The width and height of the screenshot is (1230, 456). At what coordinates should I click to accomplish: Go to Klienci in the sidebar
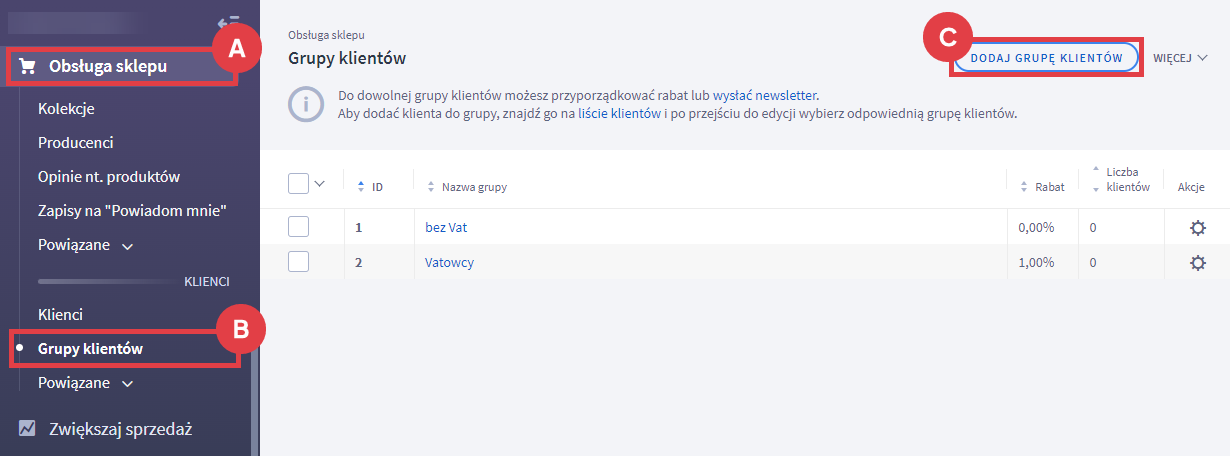[60, 314]
